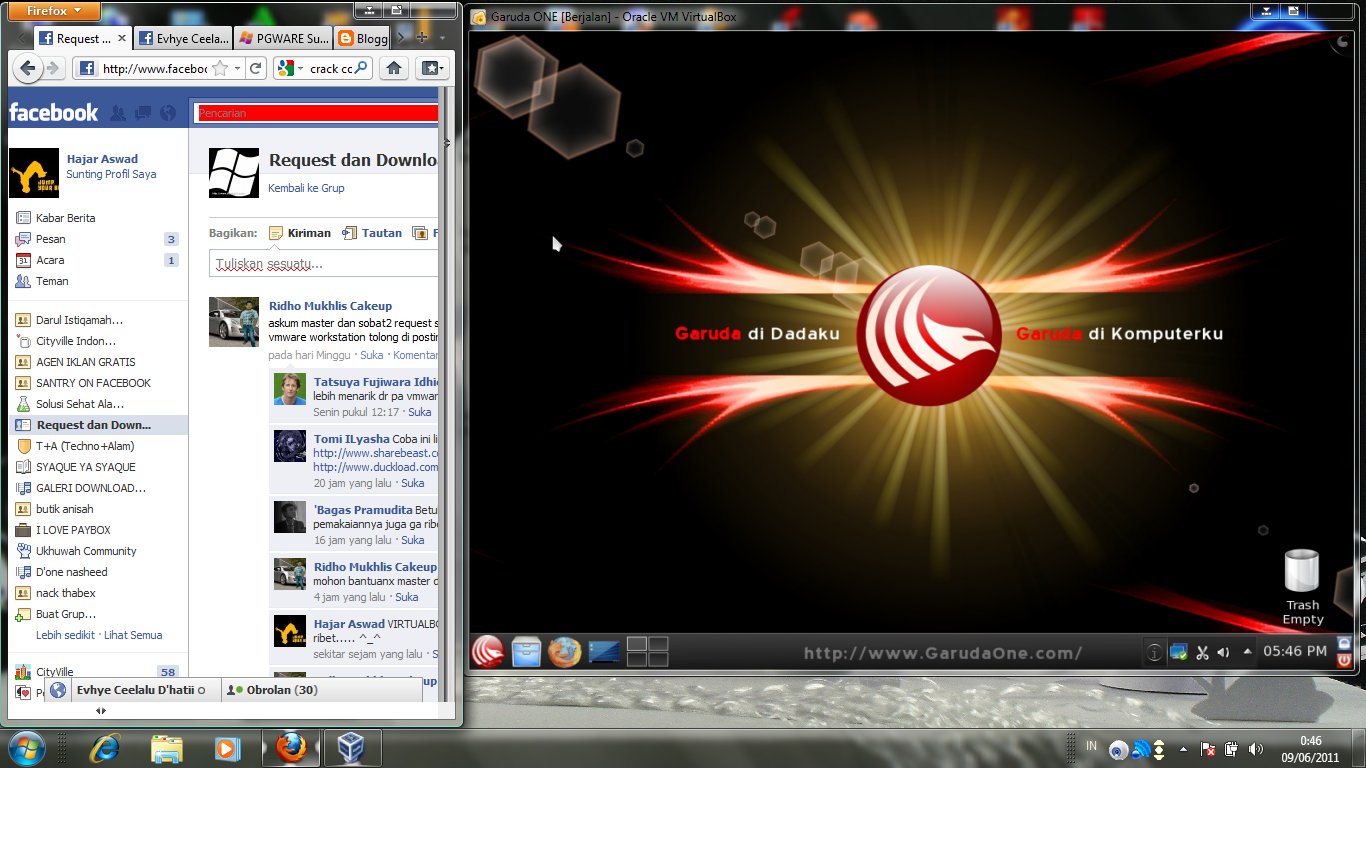Bookmark this page with the star icon
This screenshot has height=852, width=1366.
point(220,68)
